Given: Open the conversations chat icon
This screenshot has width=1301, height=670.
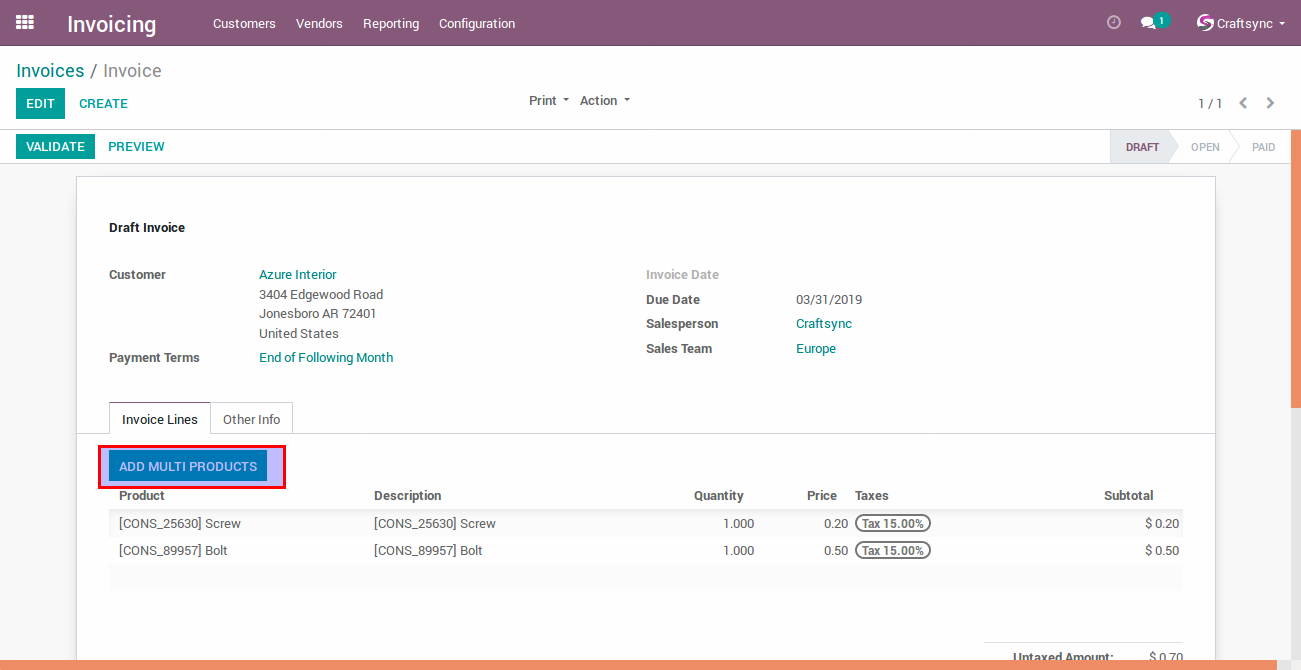Looking at the screenshot, I should 1148,23.
